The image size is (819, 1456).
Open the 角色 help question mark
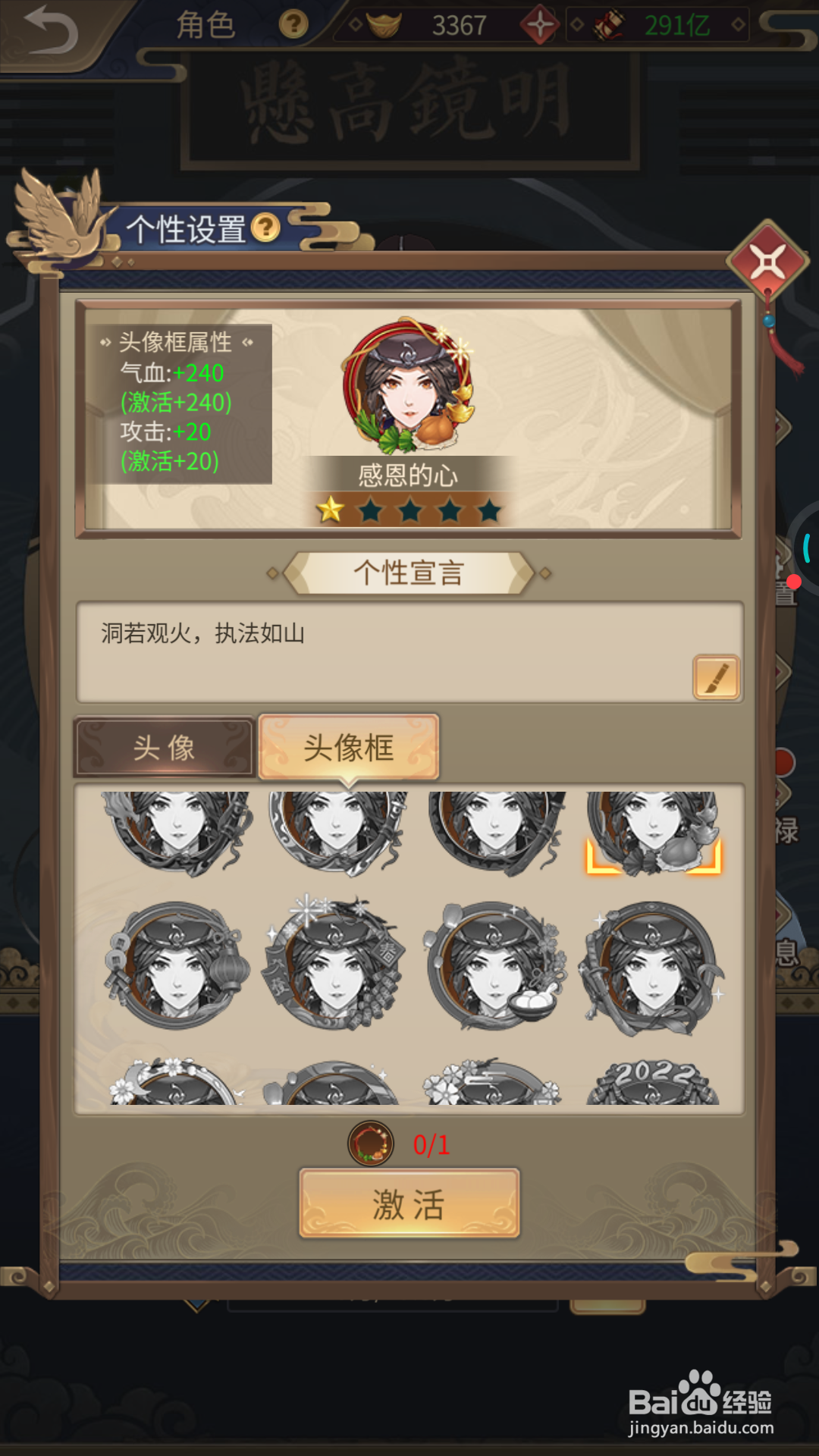[293, 24]
